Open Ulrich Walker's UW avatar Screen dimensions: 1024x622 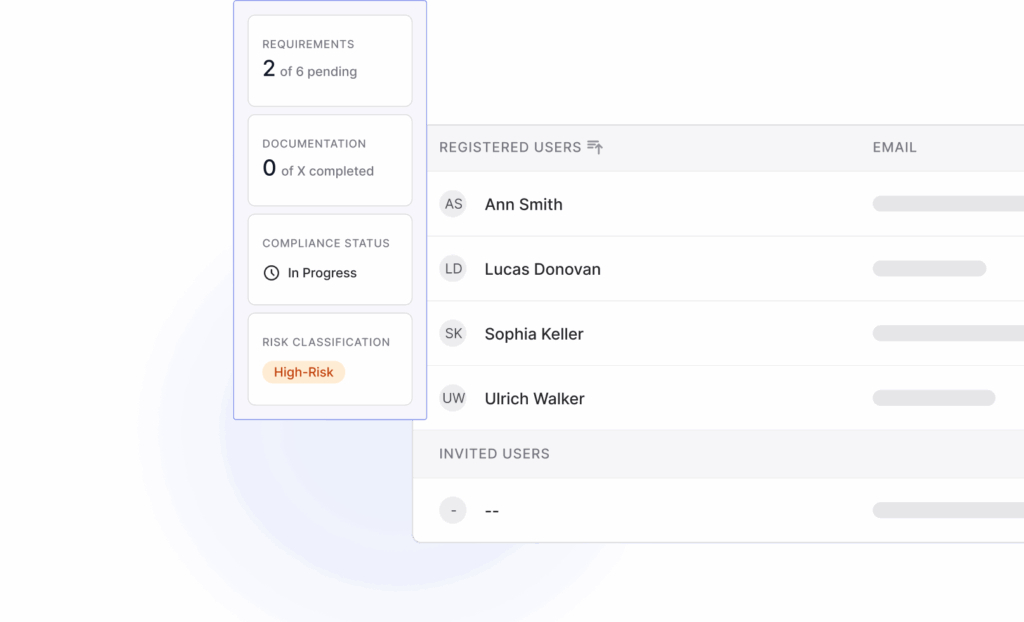[453, 397]
